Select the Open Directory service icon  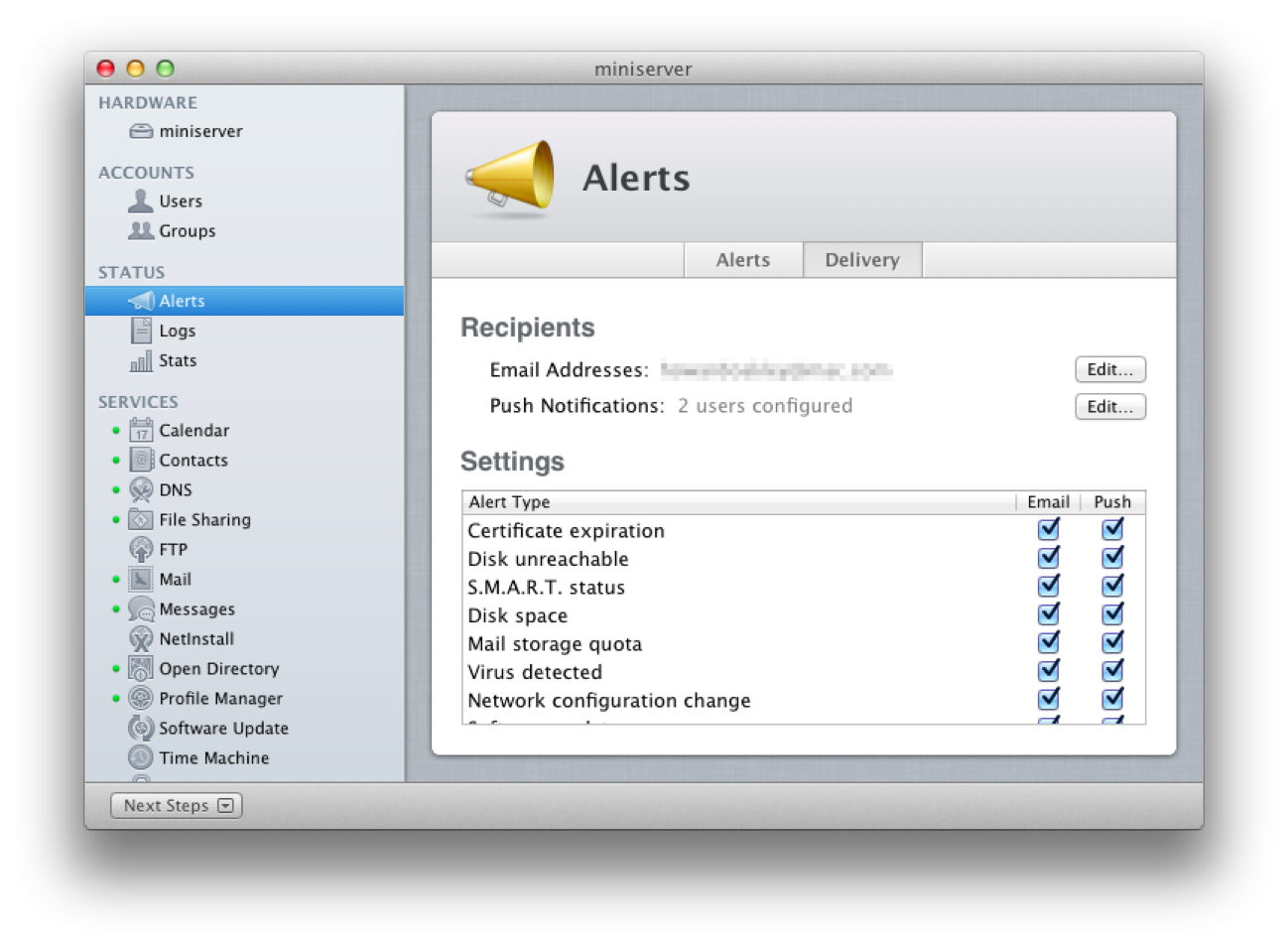point(140,668)
